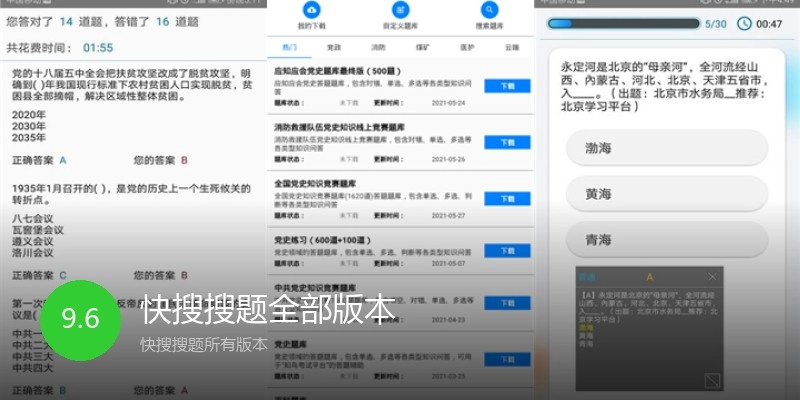The image size is (800, 400).
Task: Switch to the 消防 tab
Action: click(378, 47)
